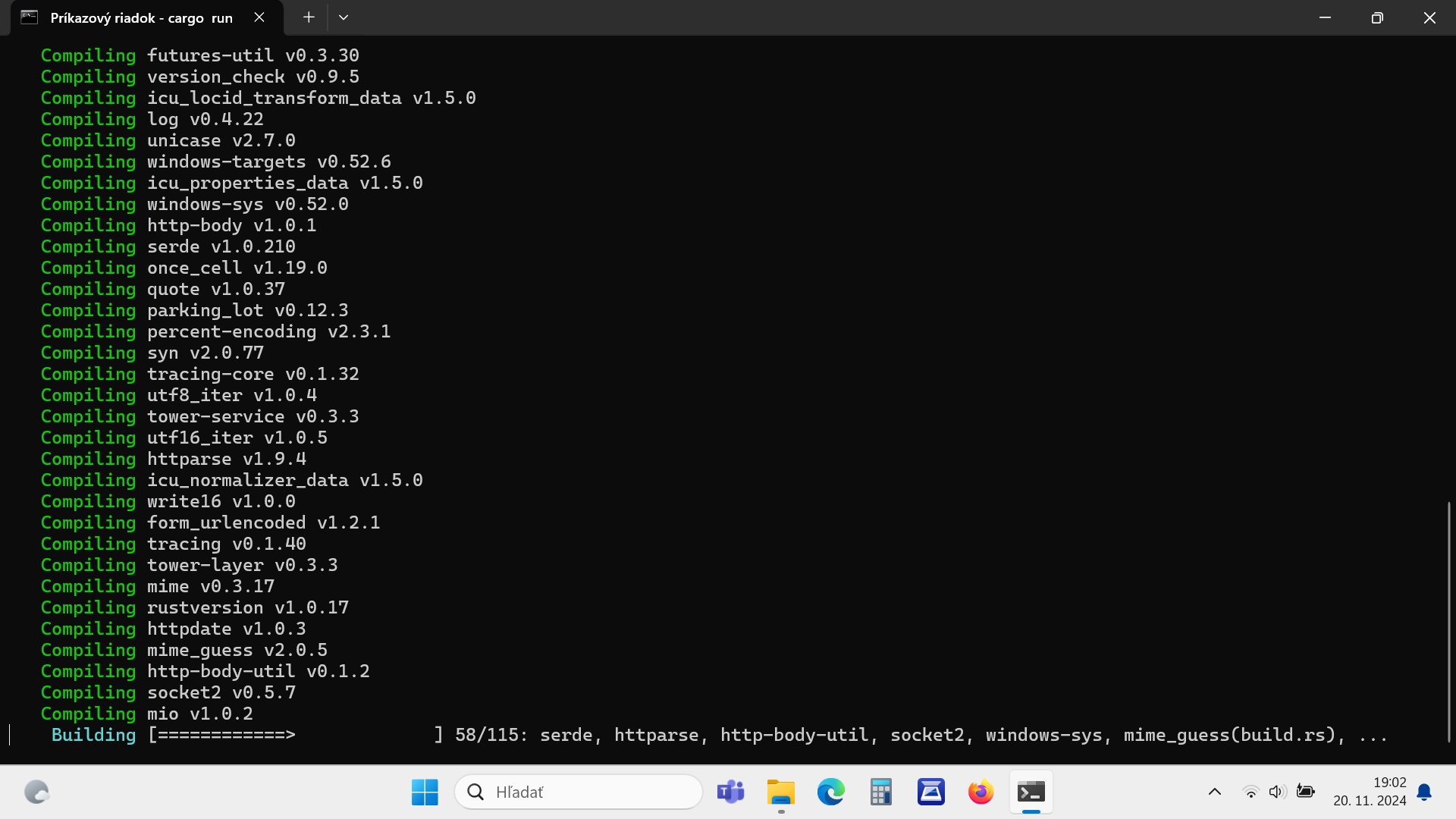The image size is (1456, 819).
Task: Click the Hľadať search box
Action: click(579, 792)
